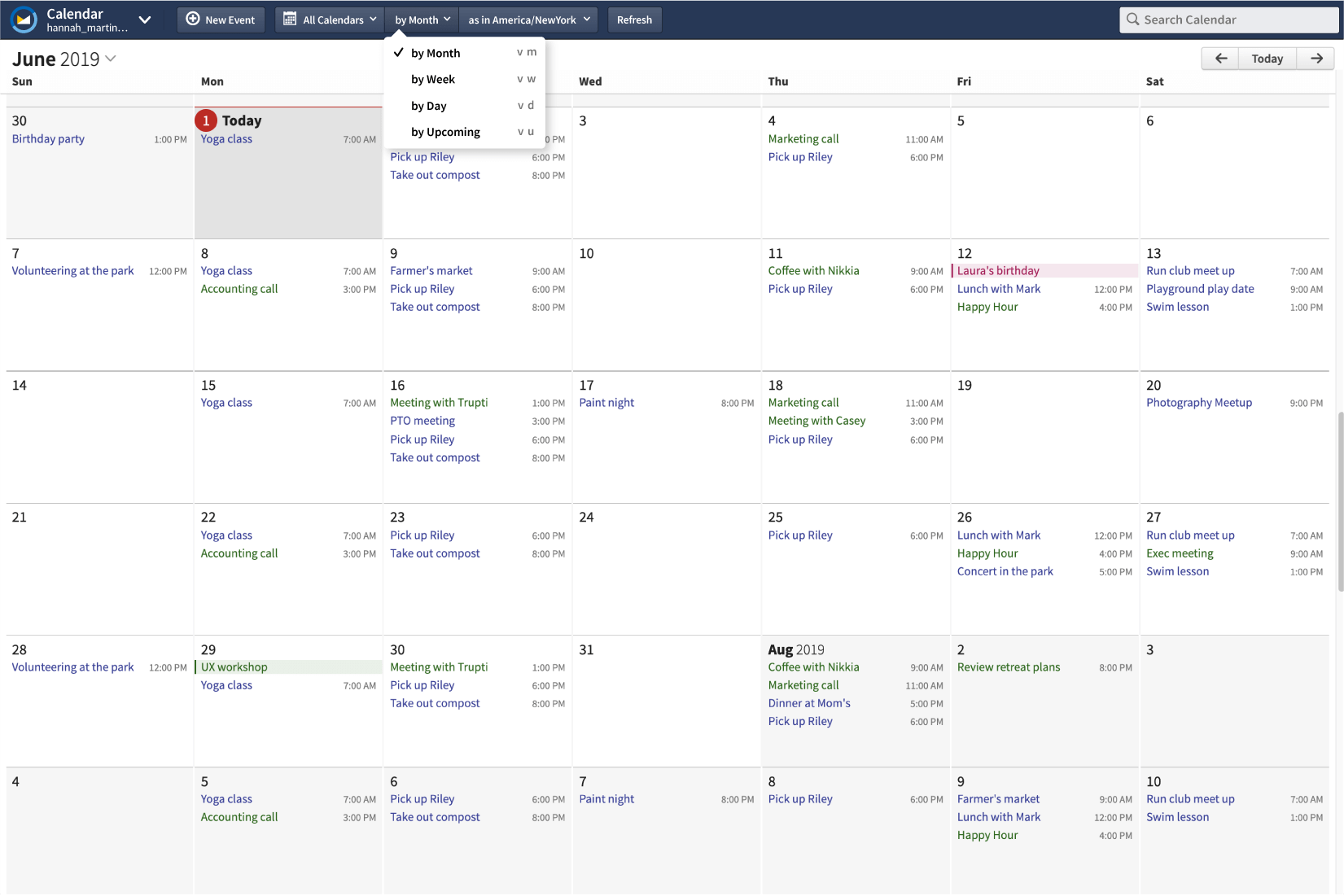This screenshot has height=896, width=1344.
Task: Select the by Month menu option
Action: [465, 53]
